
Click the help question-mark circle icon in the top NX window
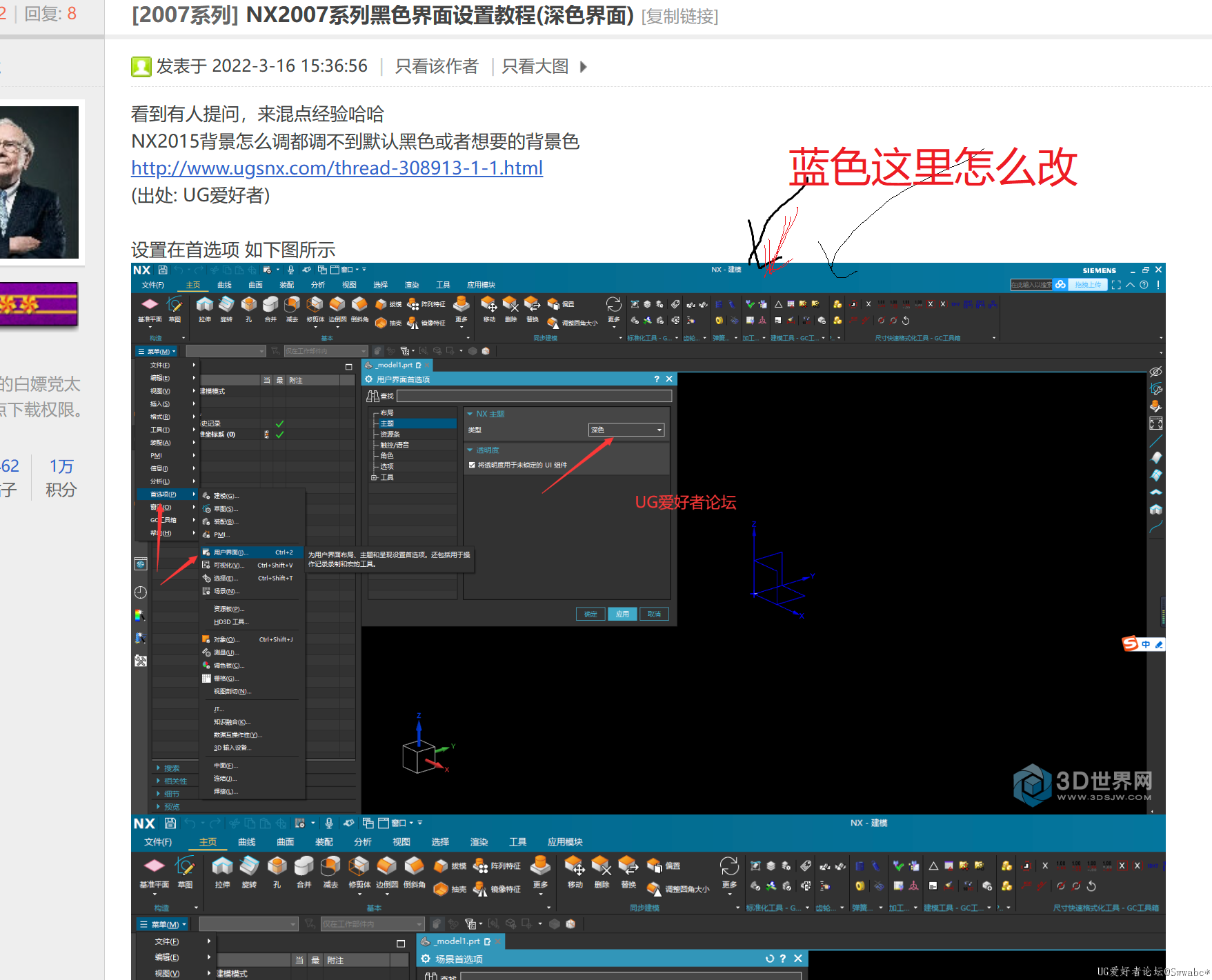tap(1144, 285)
